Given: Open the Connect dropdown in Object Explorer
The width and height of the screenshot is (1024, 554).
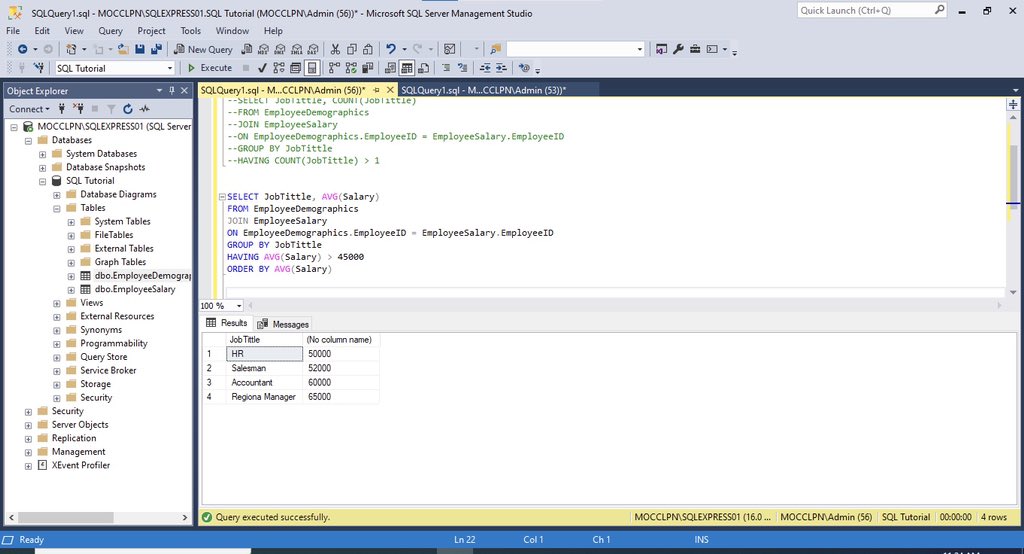Looking at the screenshot, I should click(29, 109).
